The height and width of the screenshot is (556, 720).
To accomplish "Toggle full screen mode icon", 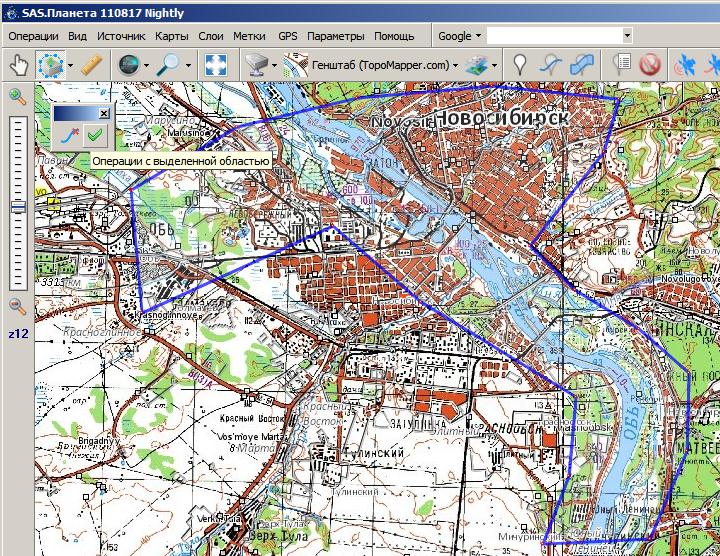I will [x=216, y=65].
